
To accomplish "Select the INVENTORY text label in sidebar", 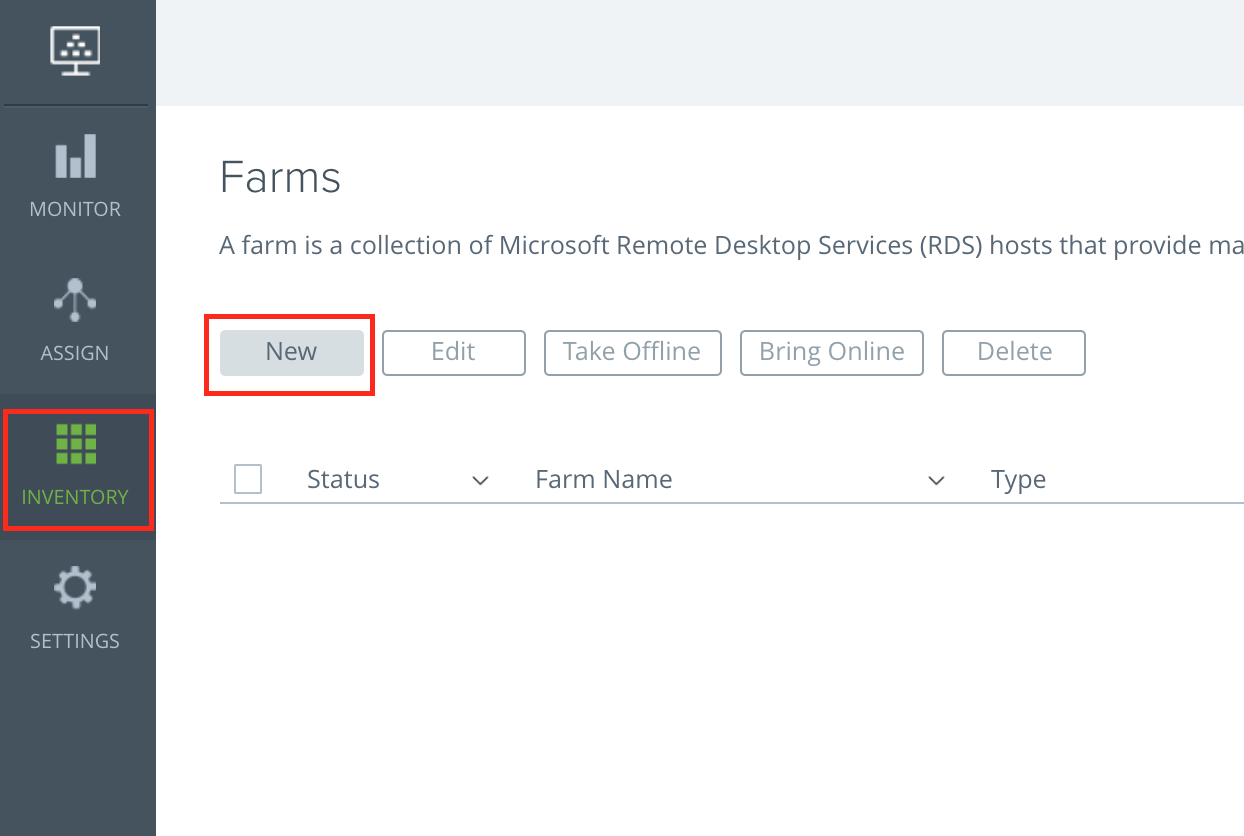I will (x=75, y=497).
